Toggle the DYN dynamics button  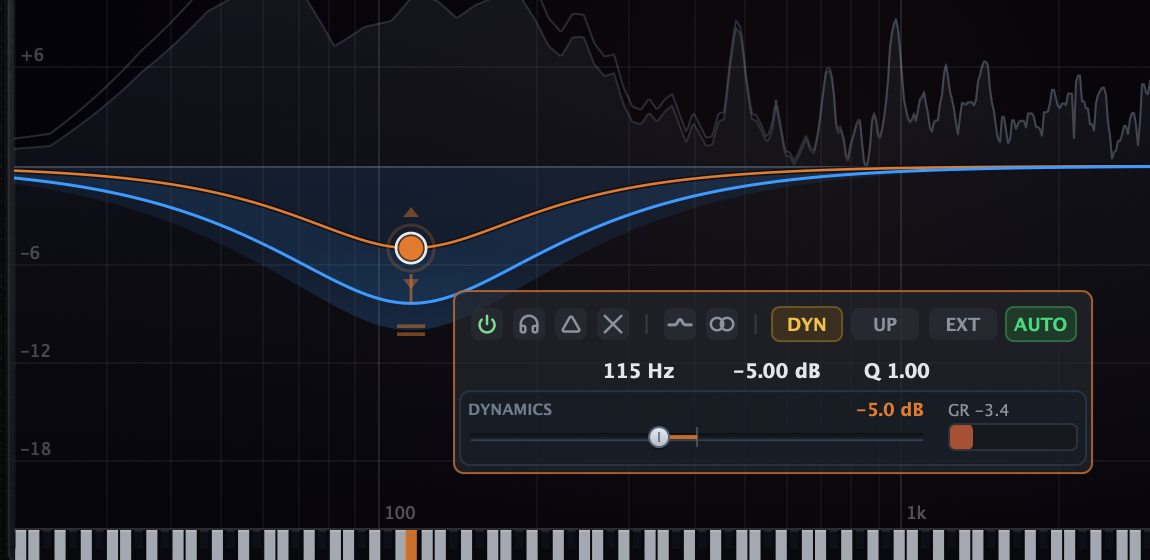807,324
